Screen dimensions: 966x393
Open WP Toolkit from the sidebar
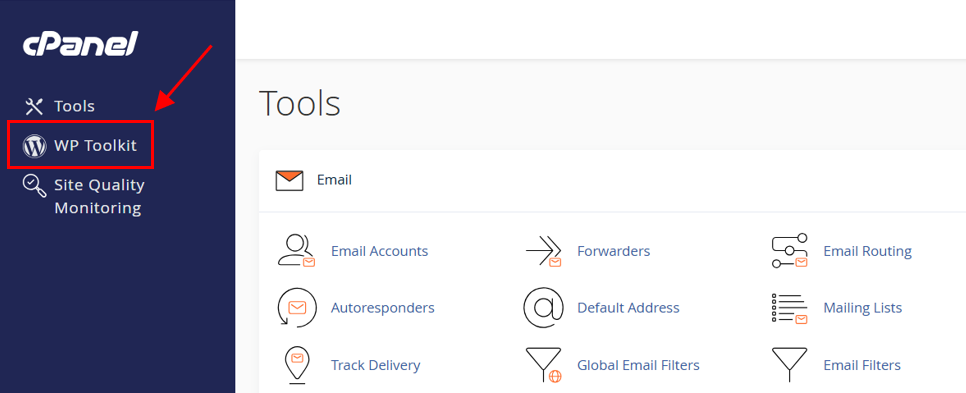click(x=95, y=146)
